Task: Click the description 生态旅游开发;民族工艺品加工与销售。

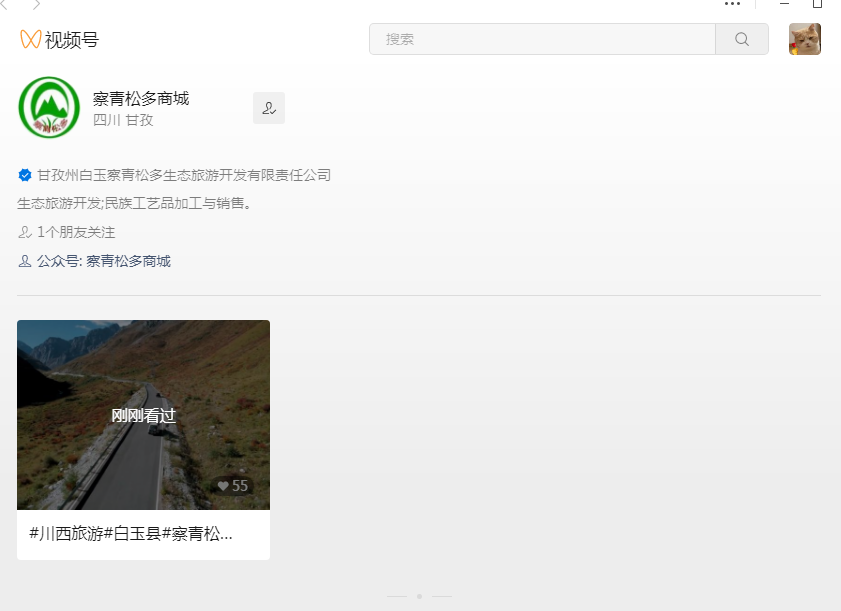Action: (x=135, y=203)
